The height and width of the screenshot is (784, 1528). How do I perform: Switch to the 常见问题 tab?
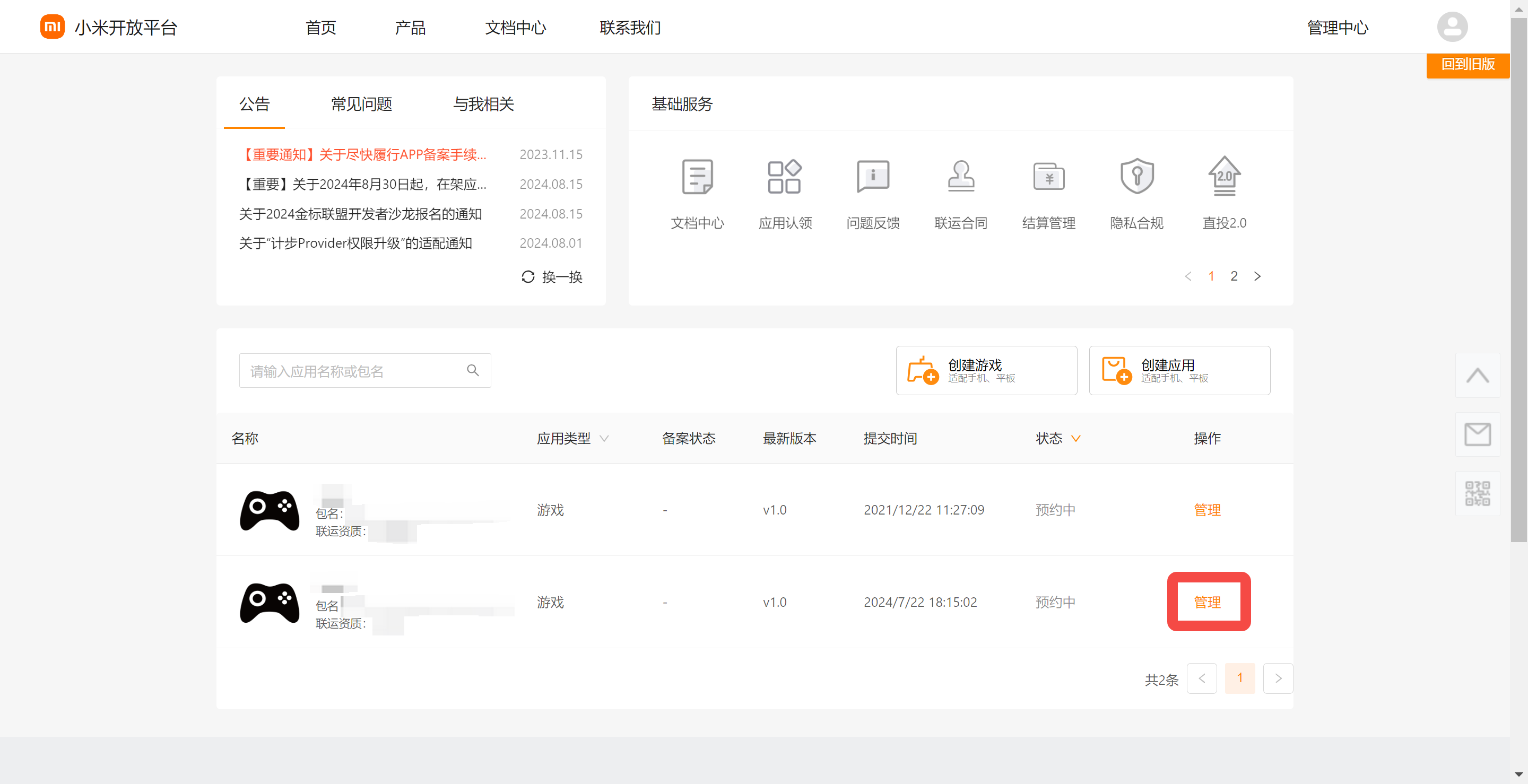click(361, 104)
